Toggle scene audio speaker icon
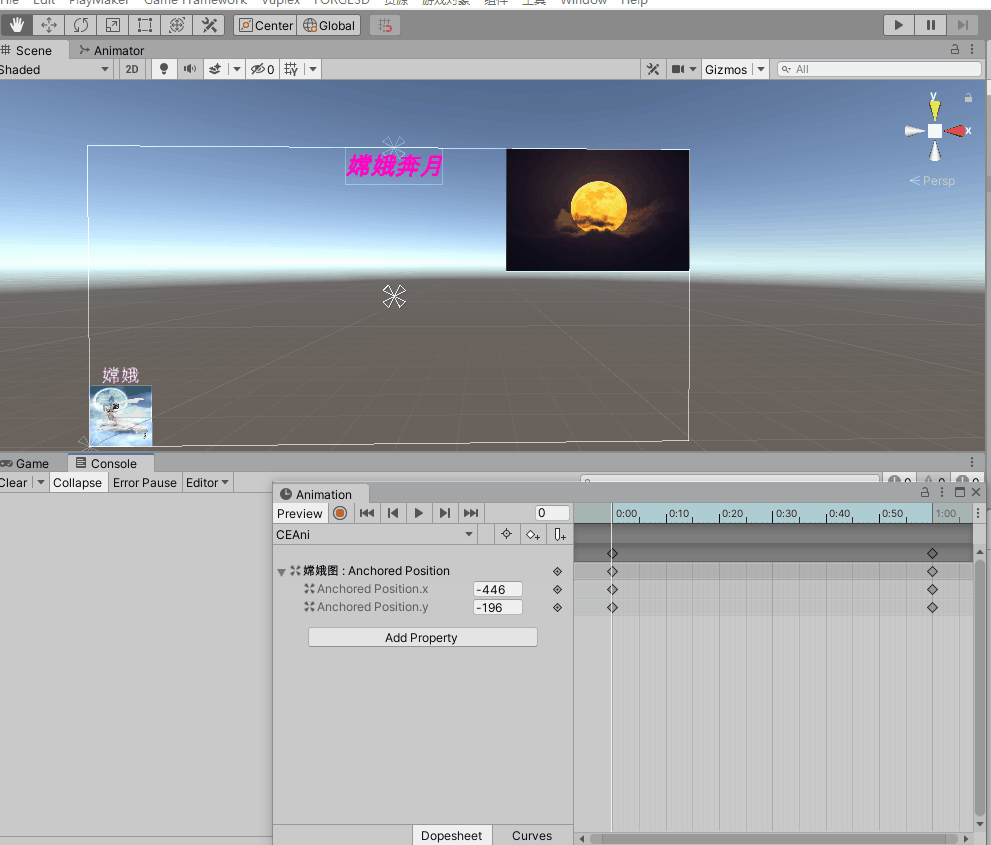The height and width of the screenshot is (845, 991). tap(190, 70)
